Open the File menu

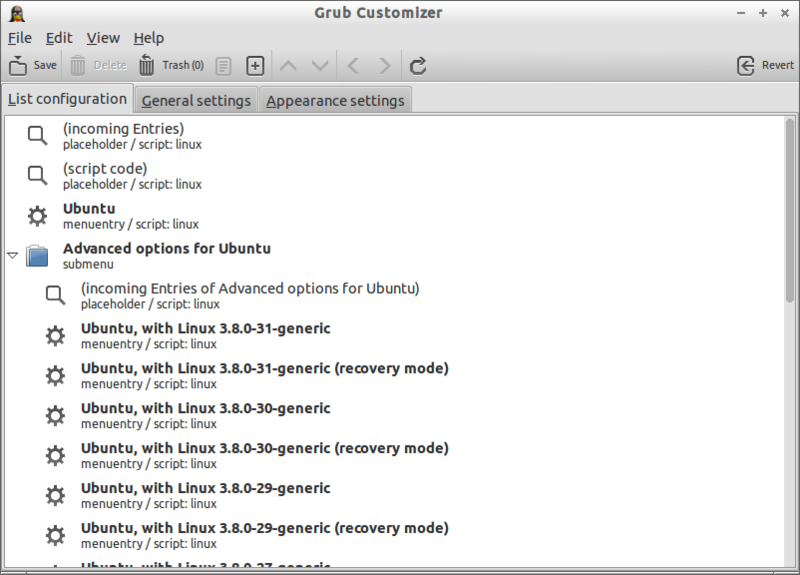[20, 38]
